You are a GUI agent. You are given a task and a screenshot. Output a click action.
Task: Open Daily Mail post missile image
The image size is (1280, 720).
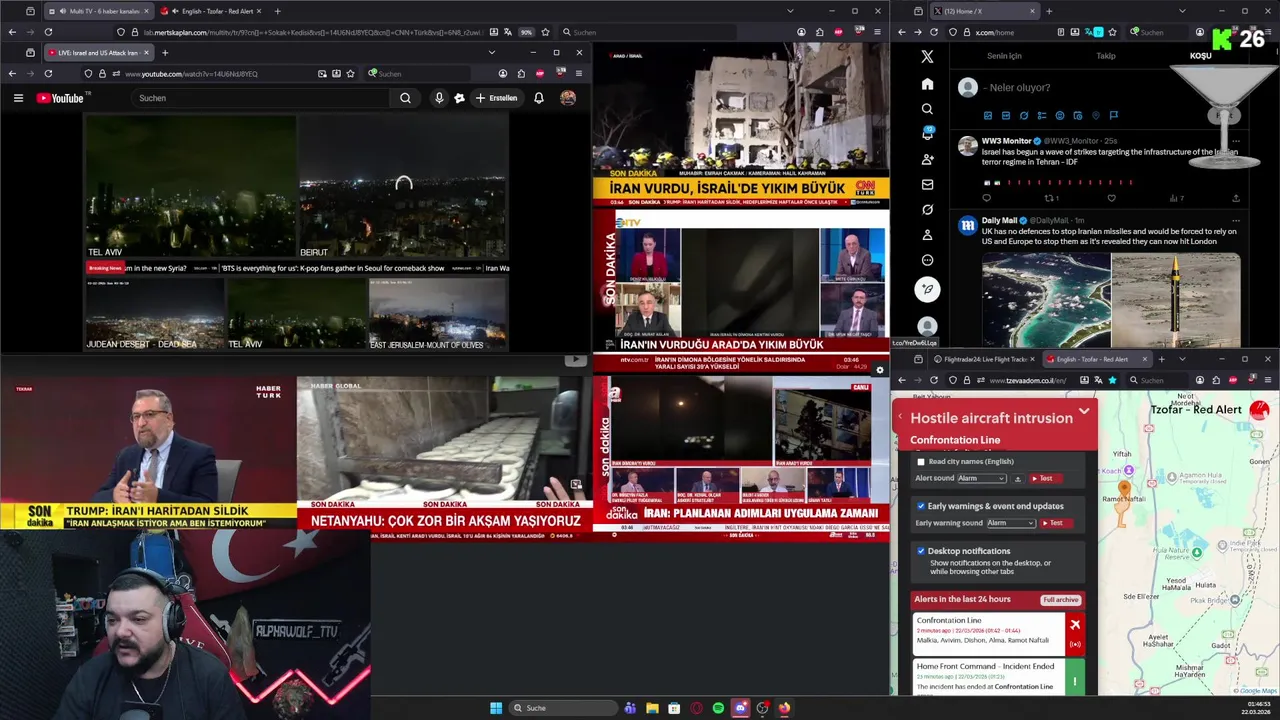coord(1176,300)
